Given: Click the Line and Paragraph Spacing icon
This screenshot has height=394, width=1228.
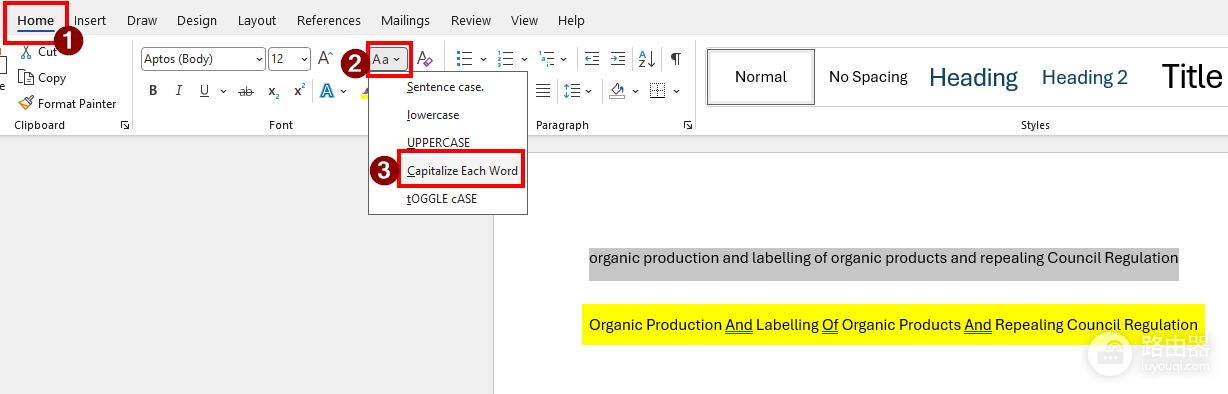Looking at the screenshot, I should pos(572,91).
